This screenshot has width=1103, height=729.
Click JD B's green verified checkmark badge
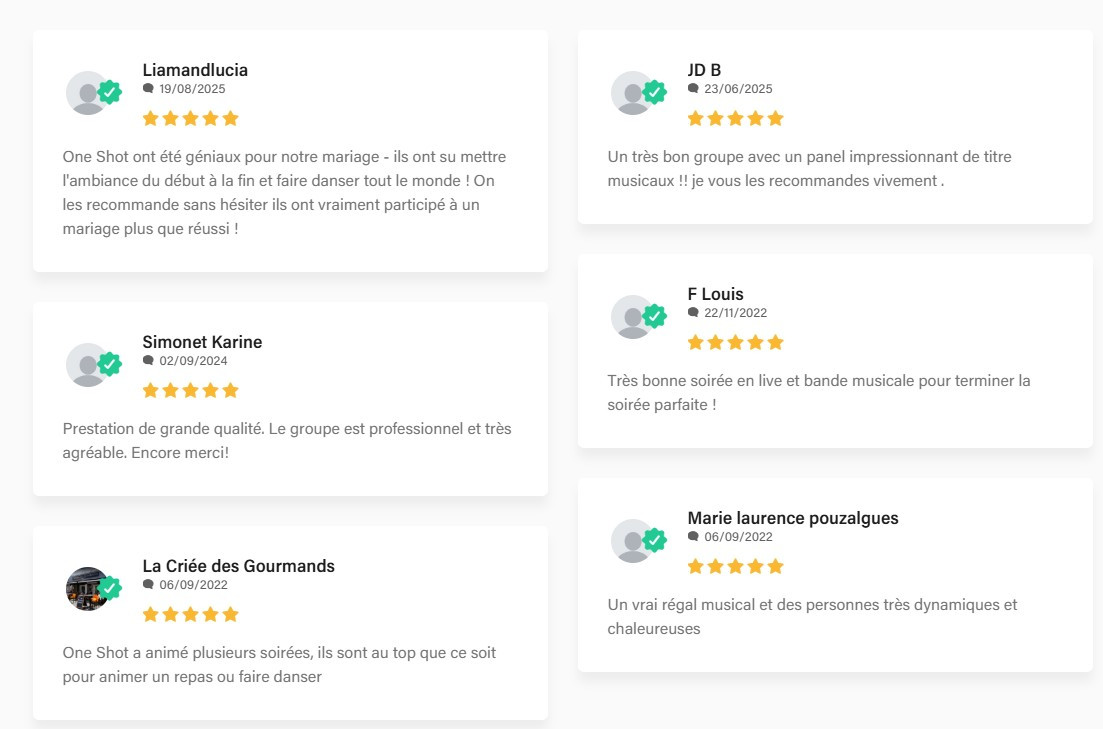click(x=655, y=92)
